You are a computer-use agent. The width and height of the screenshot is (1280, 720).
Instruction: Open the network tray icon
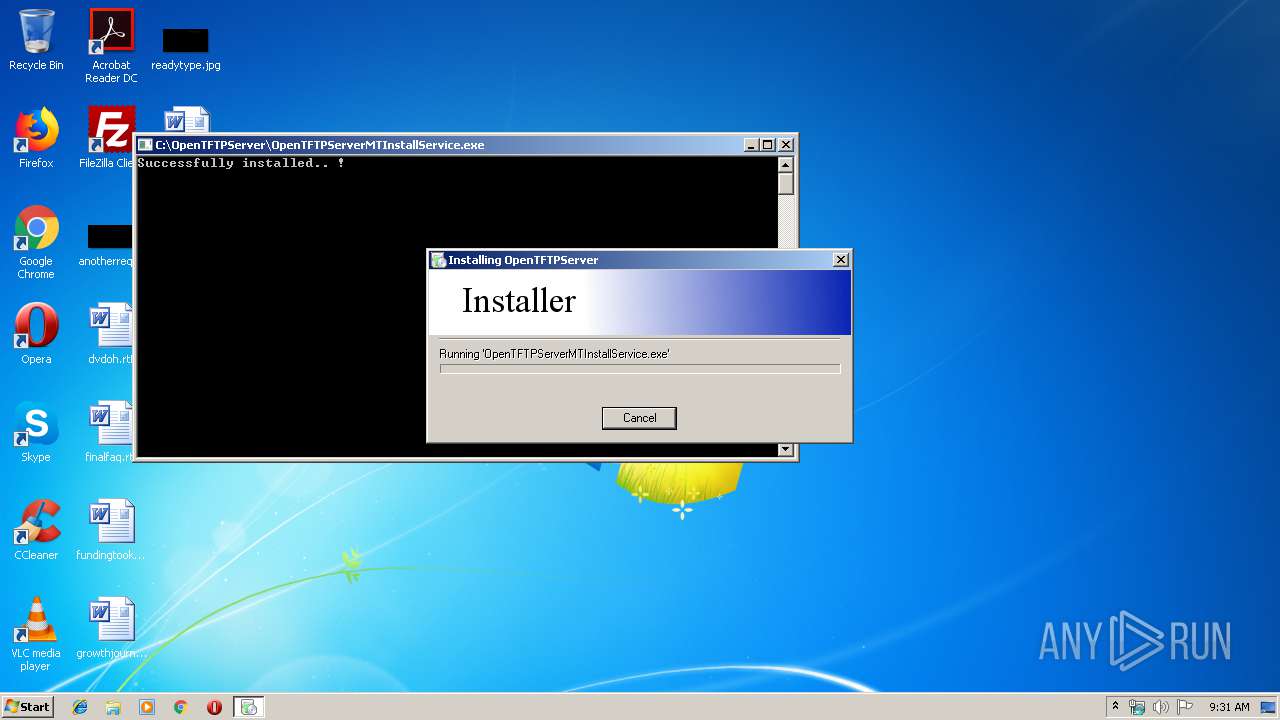(1137, 707)
